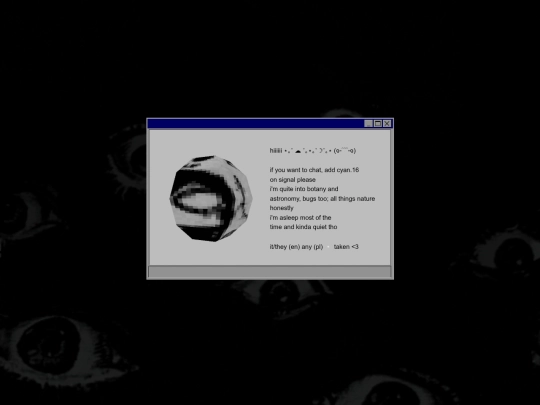The image size is (540, 405).
Task: Click the word 'honestly'
Action: [x=281, y=208]
